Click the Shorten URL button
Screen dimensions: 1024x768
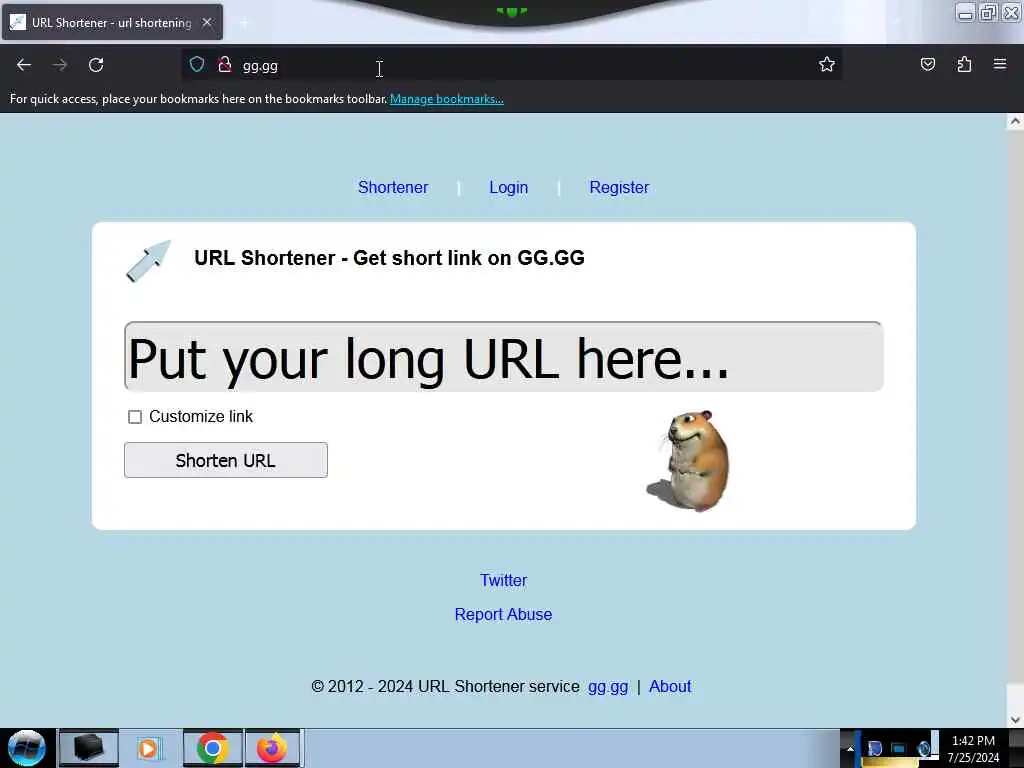coord(226,460)
